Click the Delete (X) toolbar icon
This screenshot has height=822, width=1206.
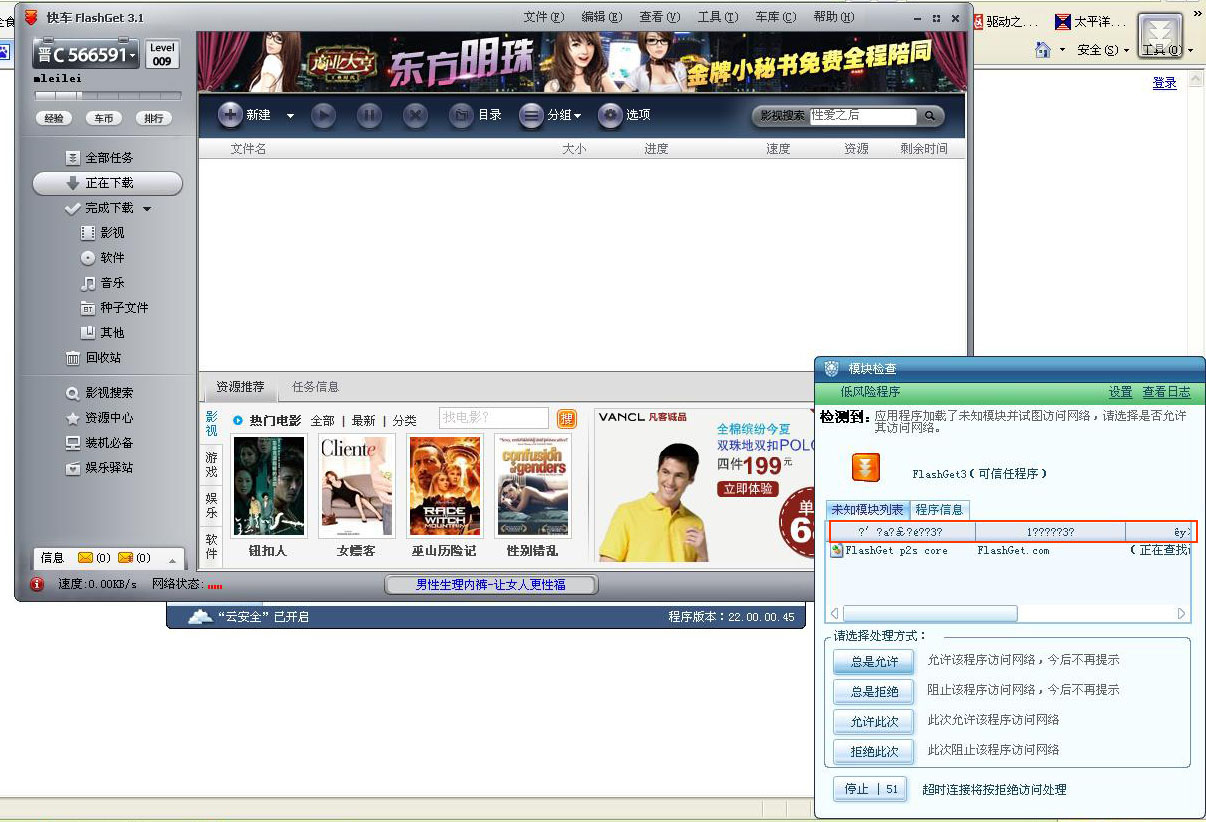tap(415, 116)
